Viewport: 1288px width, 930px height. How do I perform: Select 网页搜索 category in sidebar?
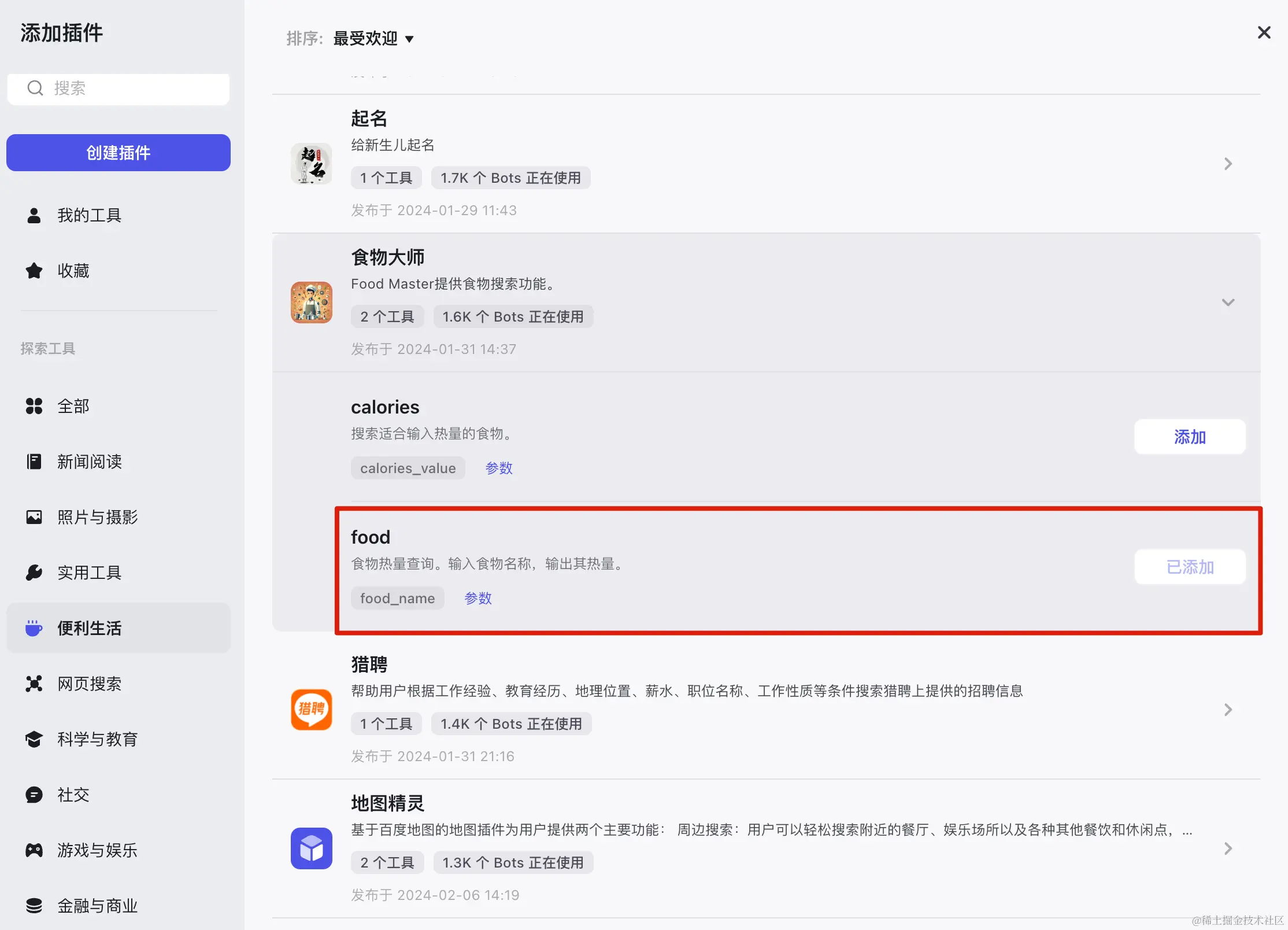pos(89,684)
